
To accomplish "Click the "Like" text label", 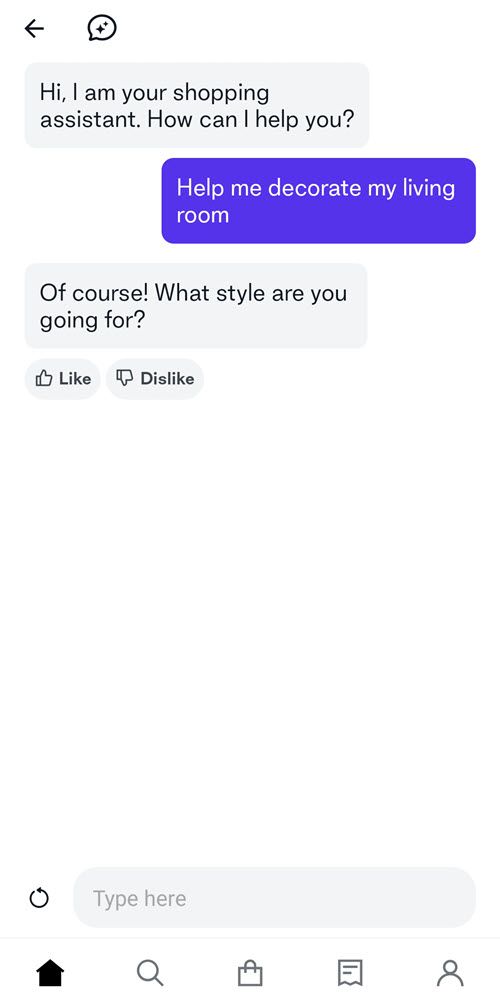I will tap(75, 379).
